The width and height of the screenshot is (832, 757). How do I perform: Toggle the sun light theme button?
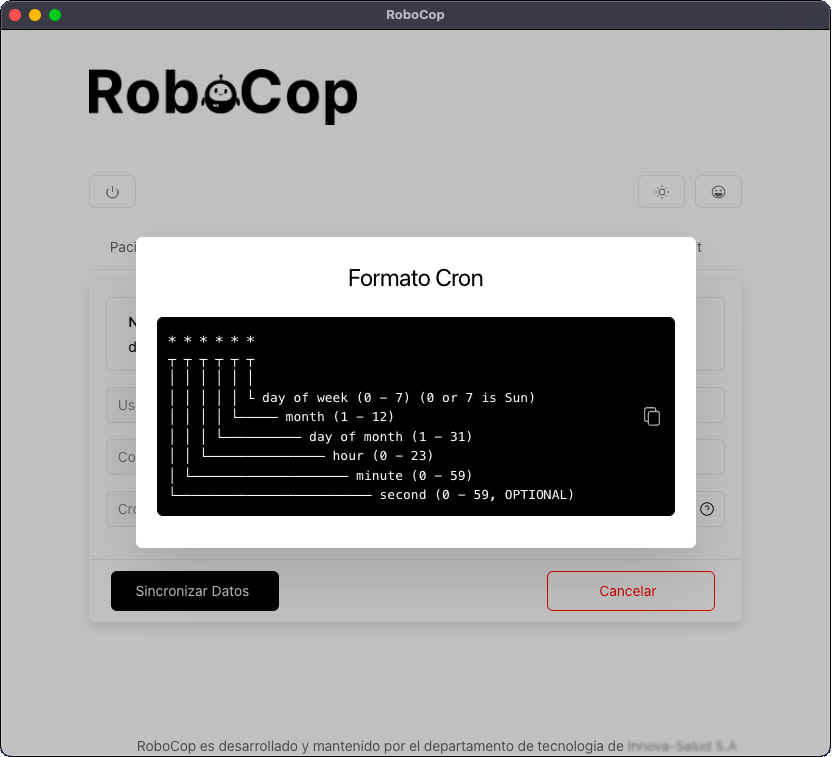(661, 192)
